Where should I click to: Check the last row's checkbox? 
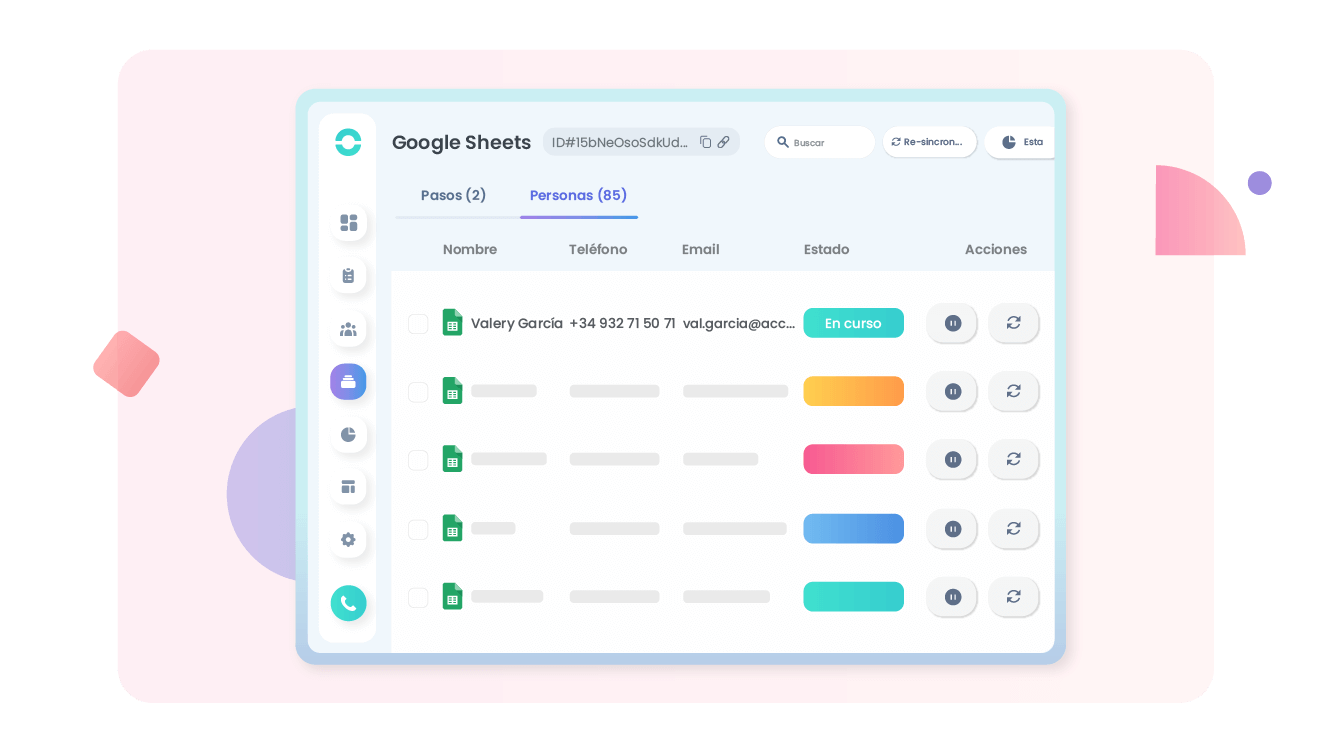pyautogui.click(x=418, y=598)
